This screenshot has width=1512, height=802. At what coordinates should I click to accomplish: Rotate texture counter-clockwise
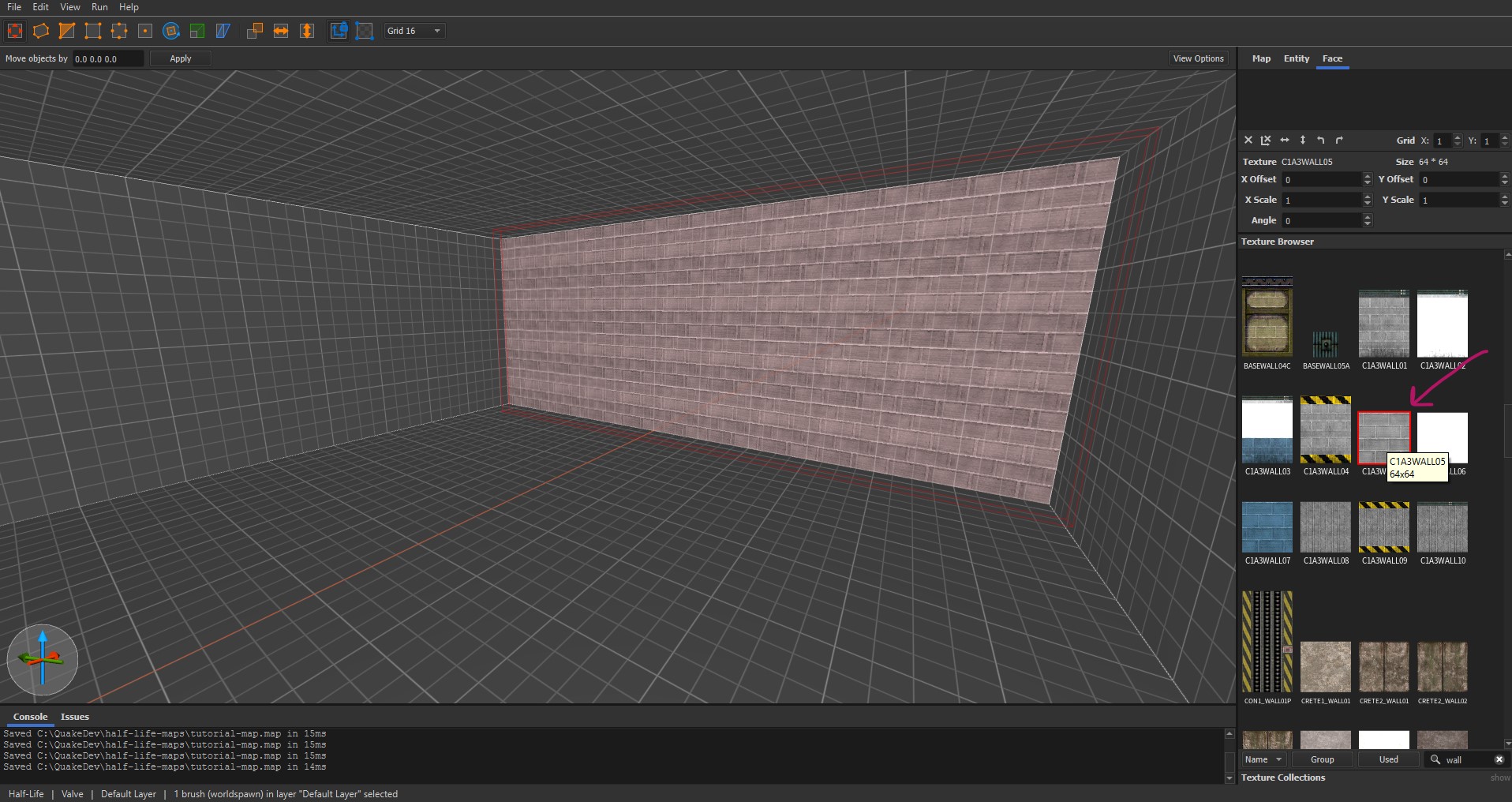coord(1321,140)
